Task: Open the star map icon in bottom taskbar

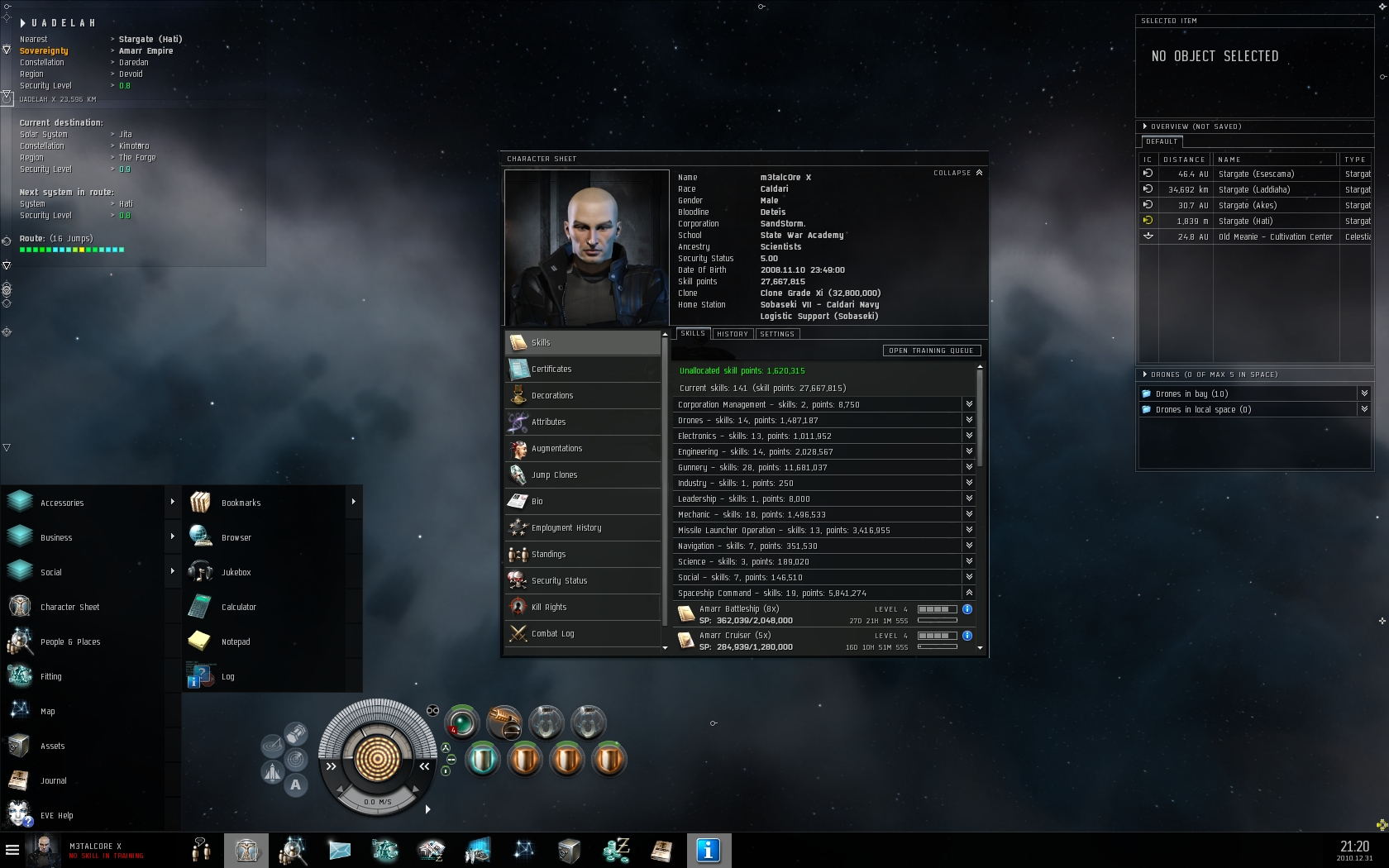Action: point(523,850)
